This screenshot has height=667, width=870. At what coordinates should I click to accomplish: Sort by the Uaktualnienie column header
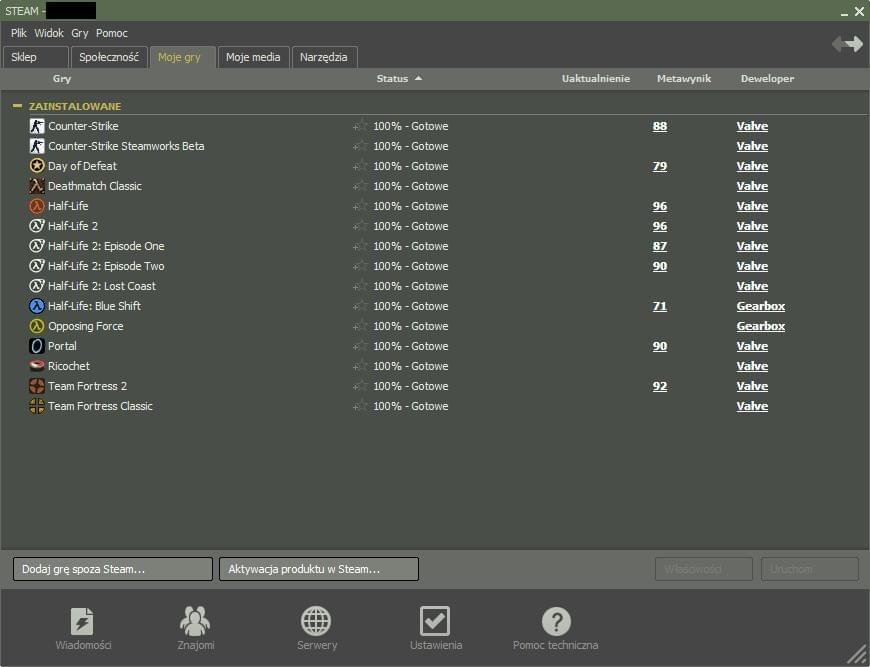click(595, 79)
